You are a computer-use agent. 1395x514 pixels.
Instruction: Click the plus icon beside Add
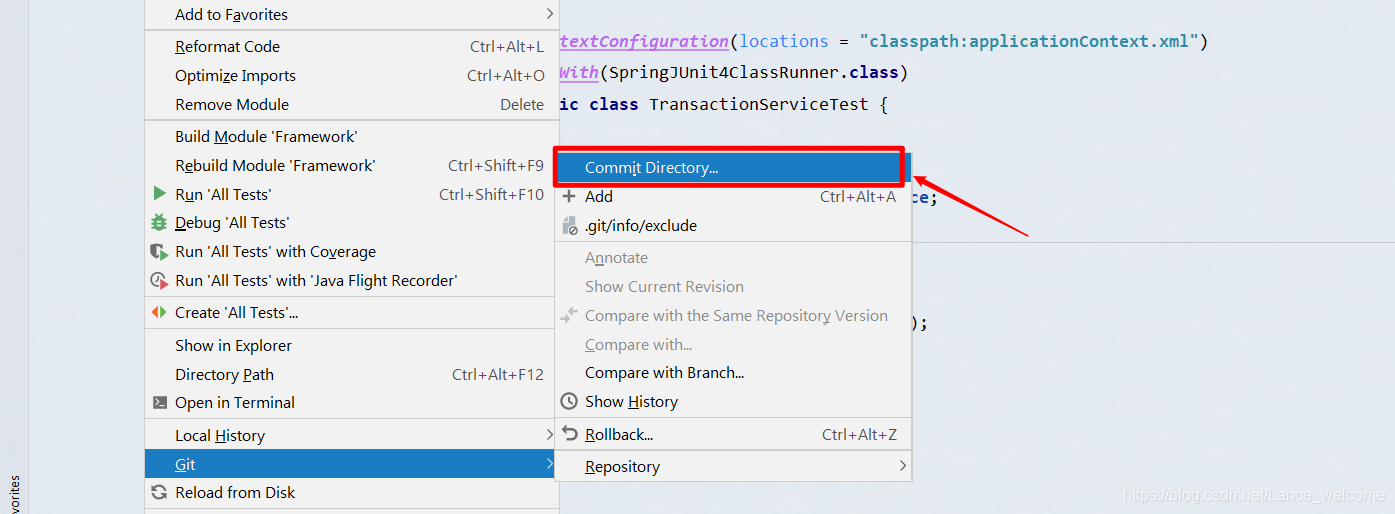point(569,197)
